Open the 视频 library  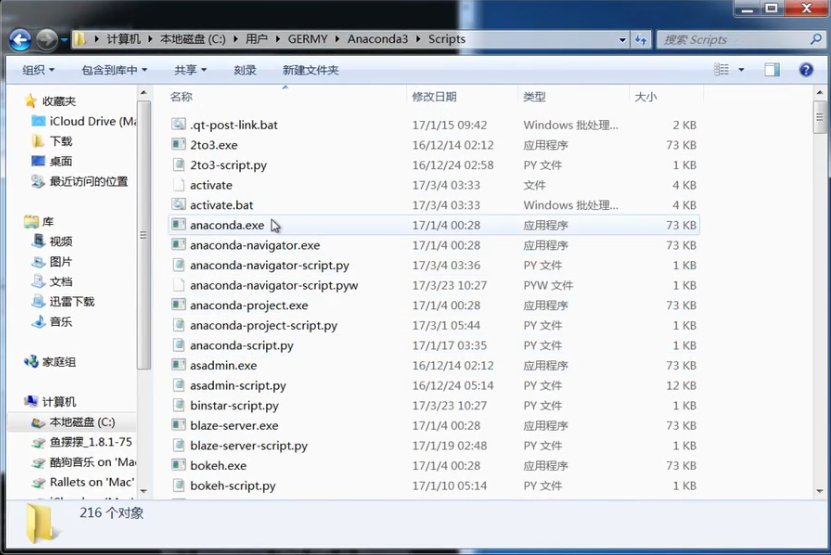pos(52,242)
